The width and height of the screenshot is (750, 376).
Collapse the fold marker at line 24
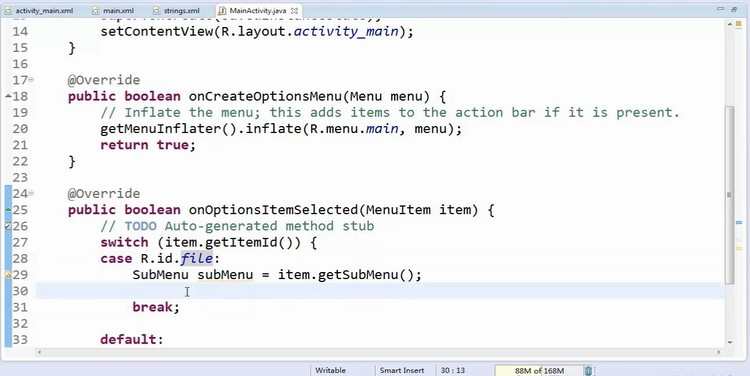(32, 193)
